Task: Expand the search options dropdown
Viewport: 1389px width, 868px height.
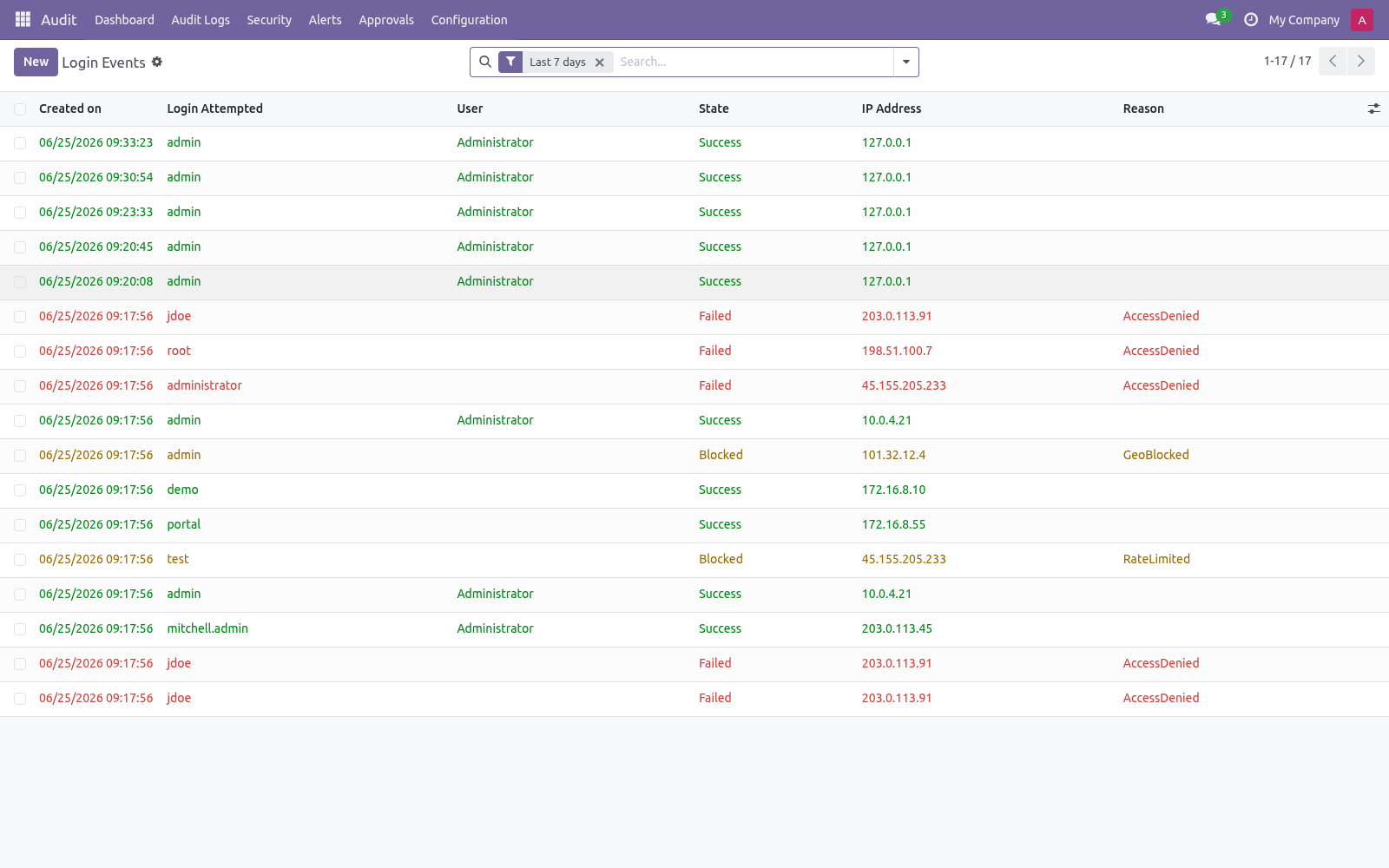Action: click(906, 62)
